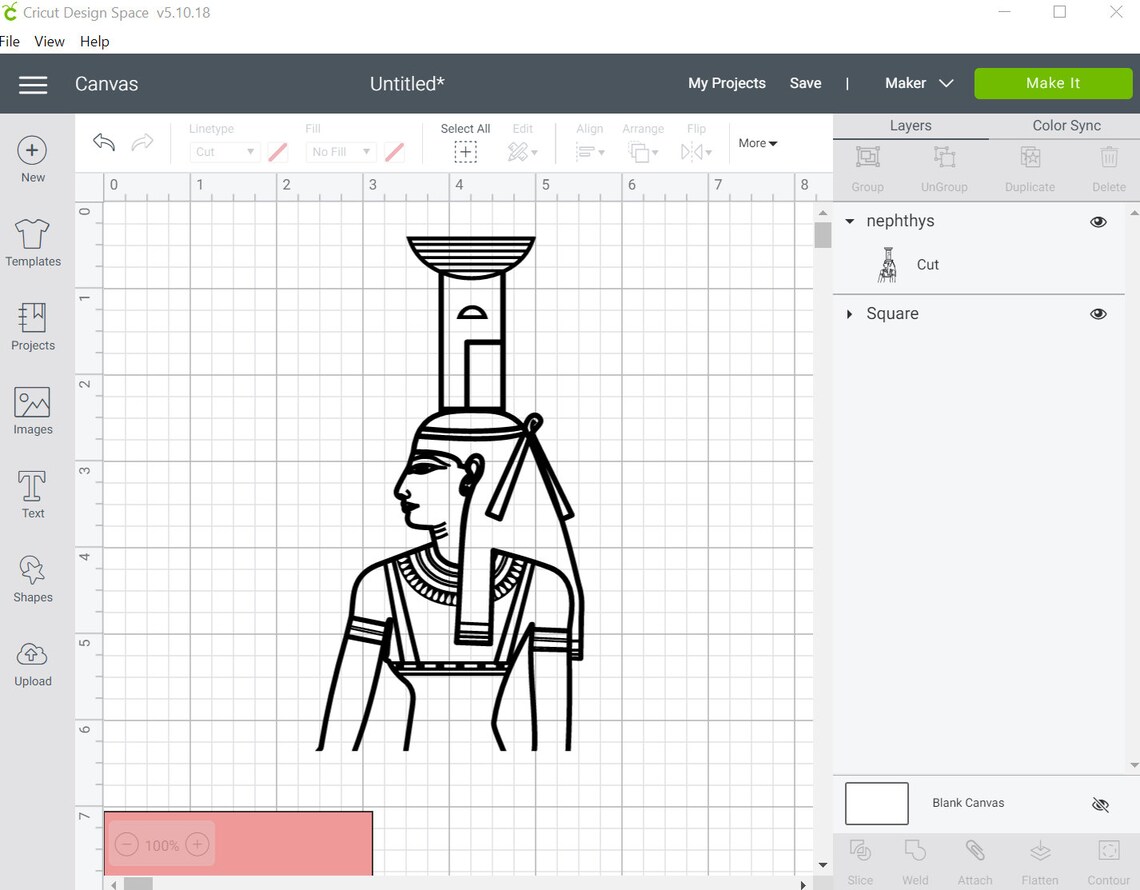Hide the nephthys layer
The image size is (1140, 890).
1098,221
